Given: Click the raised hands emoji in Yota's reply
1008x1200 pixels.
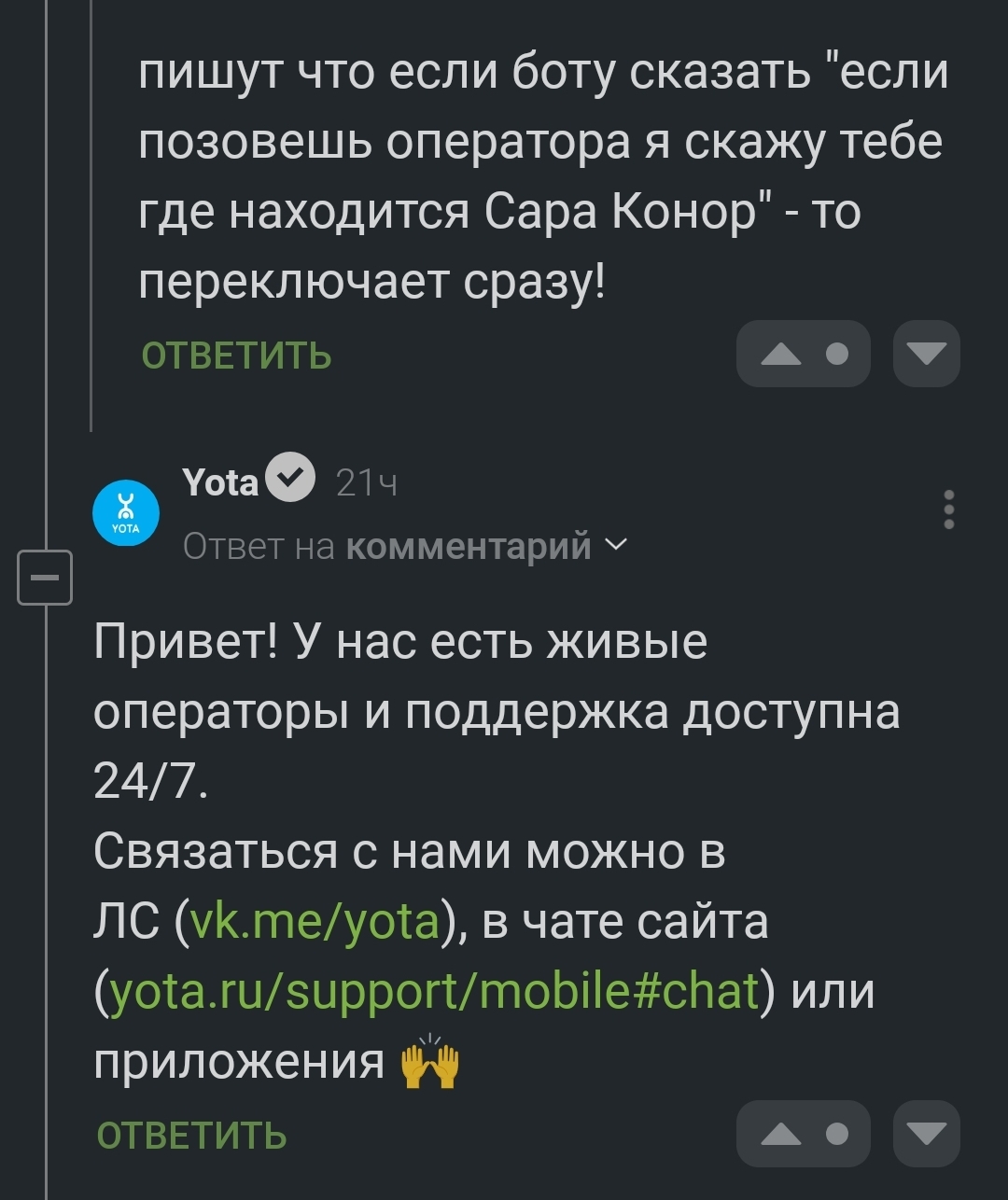Looking at the screenshot, I should (x=430, y=1063).
